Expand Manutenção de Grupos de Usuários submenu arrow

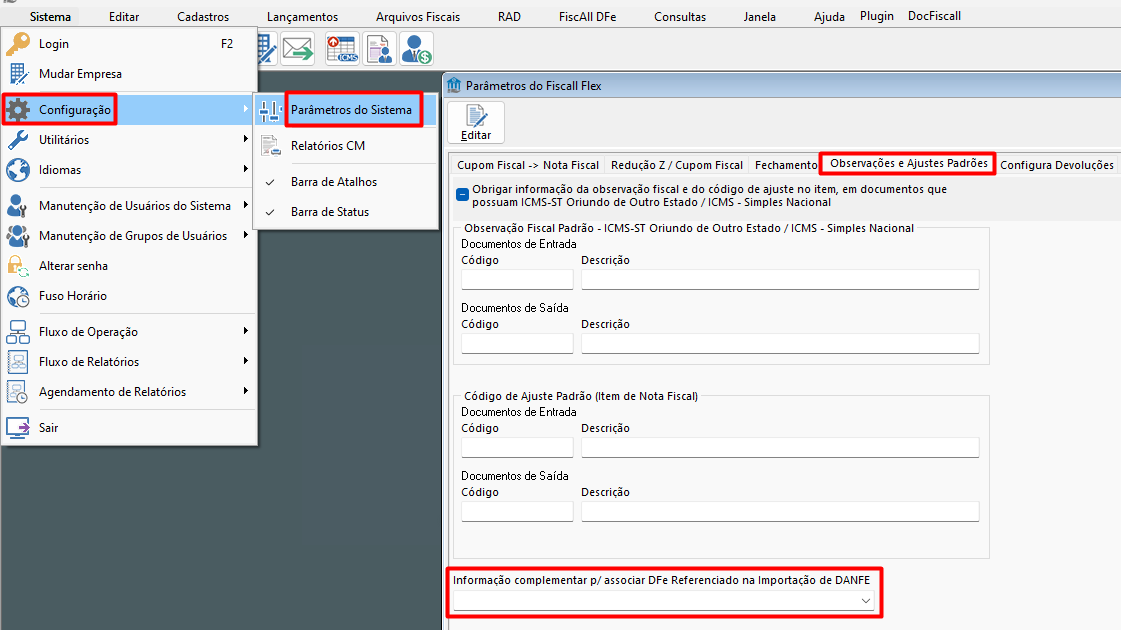[x=245, y=235]
